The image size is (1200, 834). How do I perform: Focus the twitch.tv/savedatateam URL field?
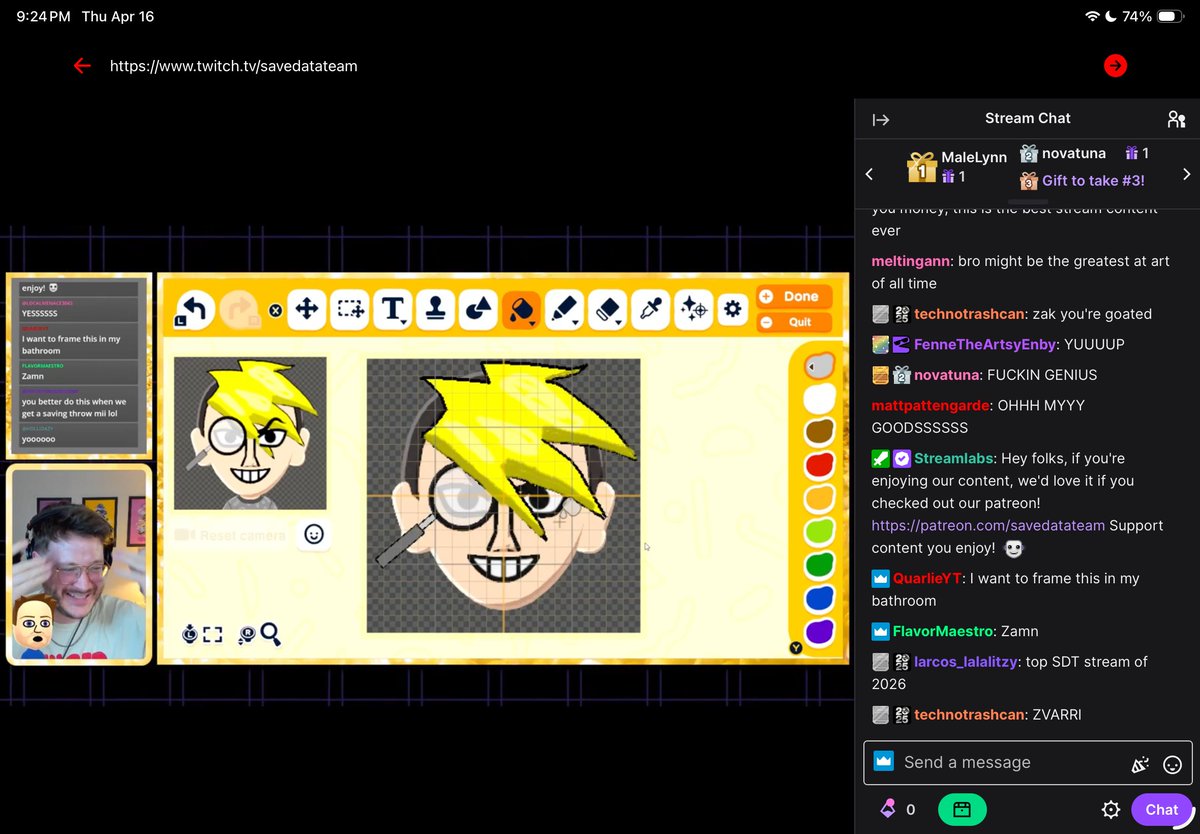233,66
